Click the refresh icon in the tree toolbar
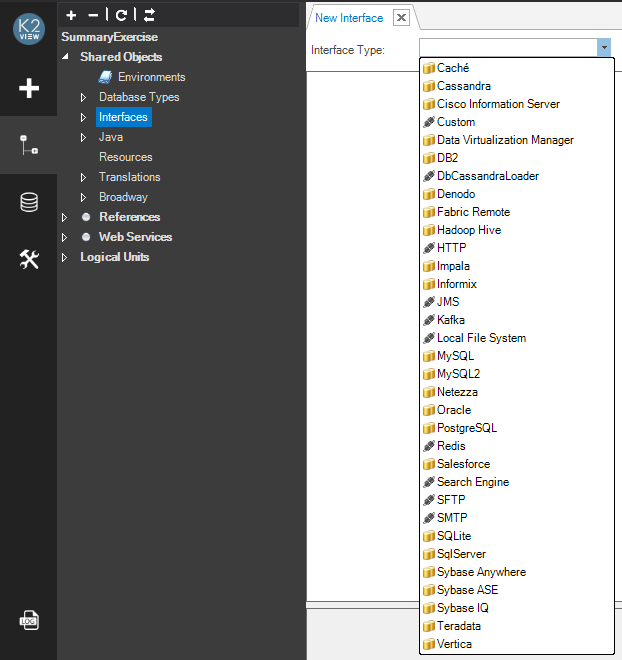The height and width of the screenshot is (660, 622). 121,15
